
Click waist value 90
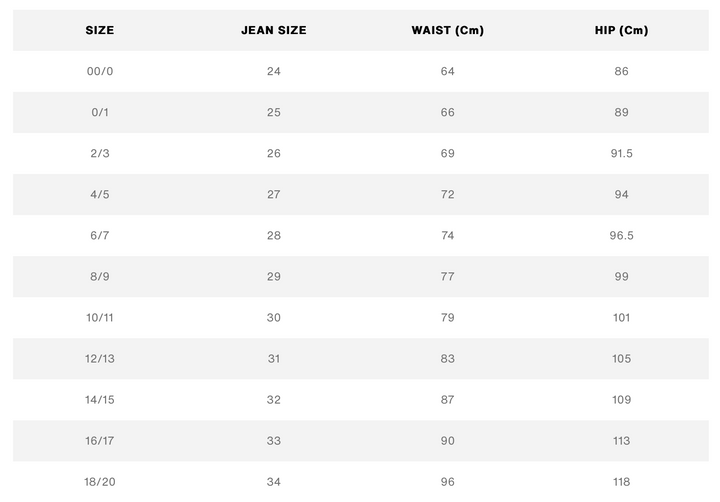point(448,441)
